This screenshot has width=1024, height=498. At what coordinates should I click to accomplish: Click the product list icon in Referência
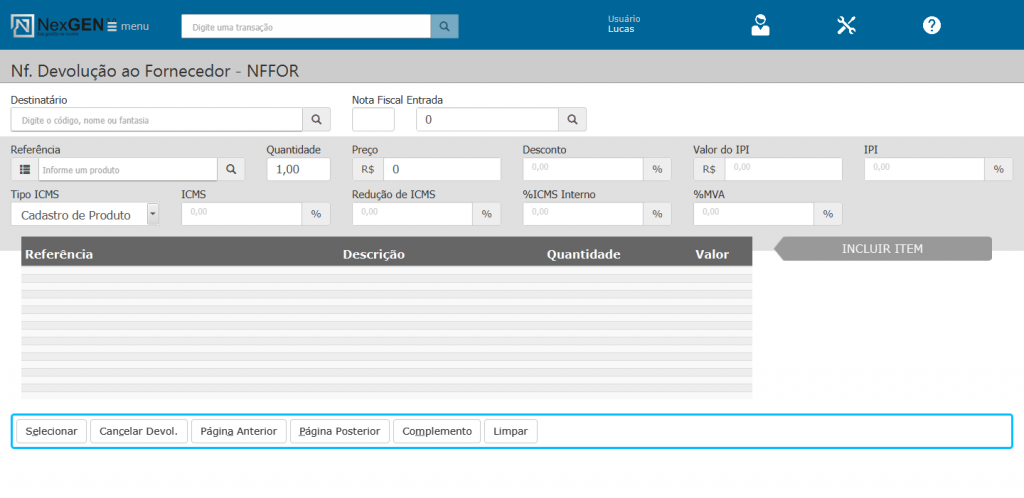[25, 170]
